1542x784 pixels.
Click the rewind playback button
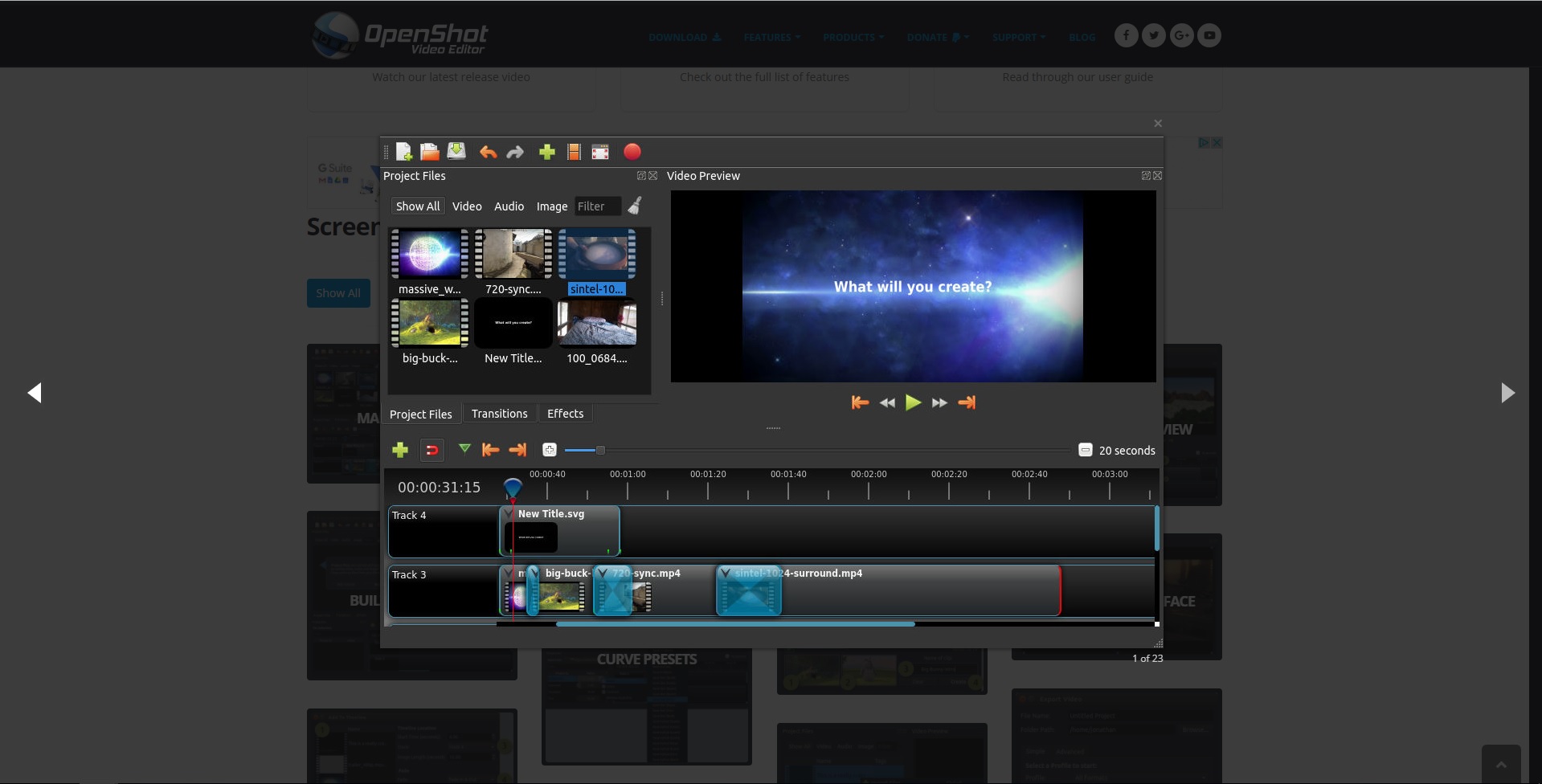887,402
